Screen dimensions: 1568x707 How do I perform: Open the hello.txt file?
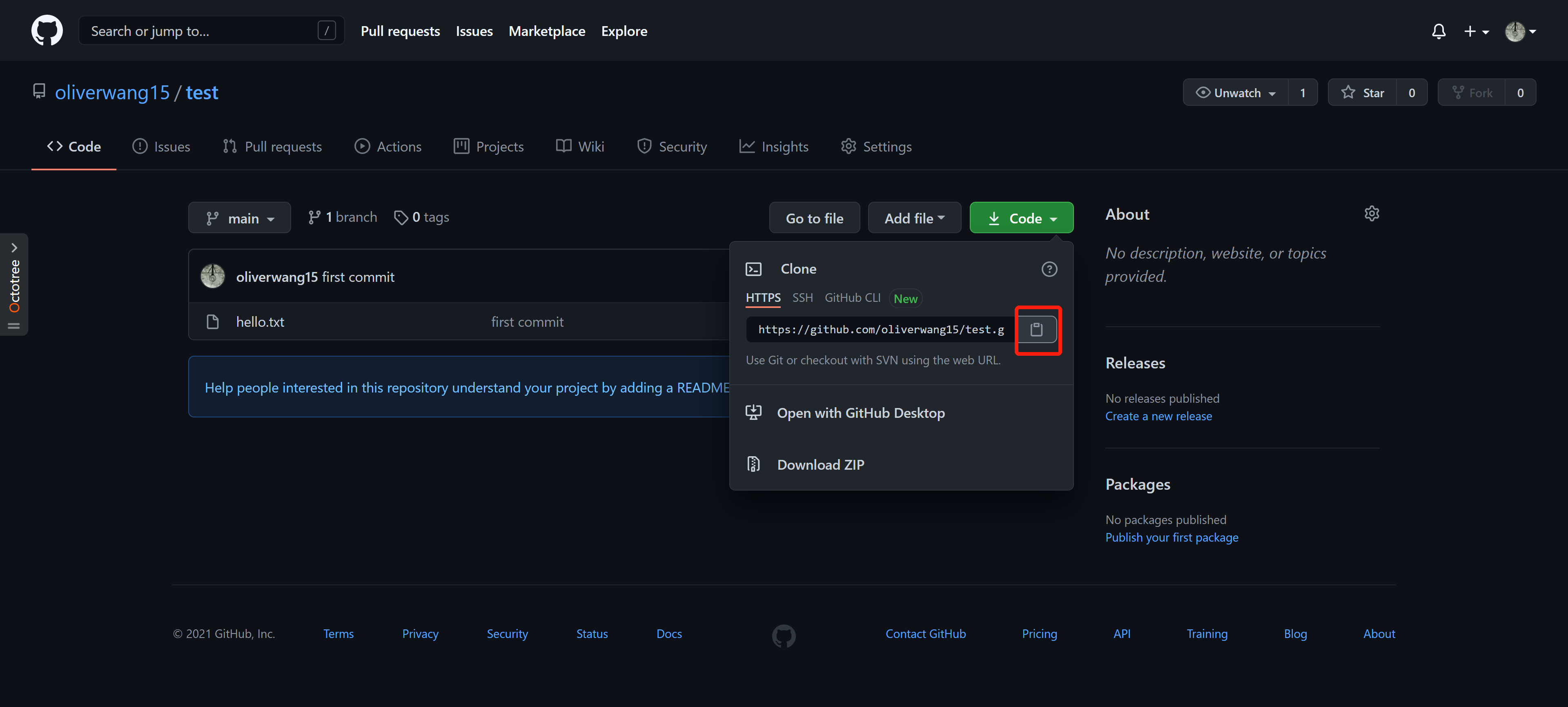pyautogui.click(x=260, y=322)
